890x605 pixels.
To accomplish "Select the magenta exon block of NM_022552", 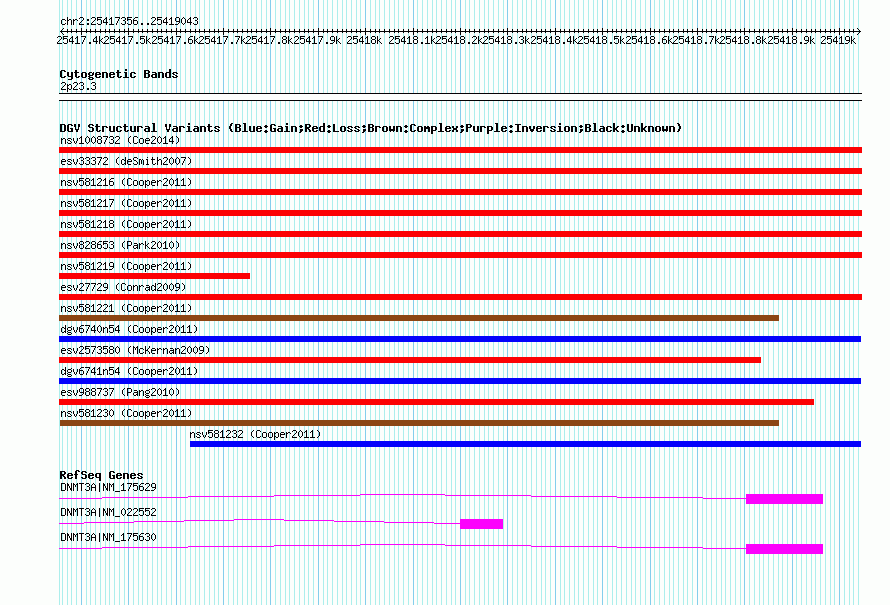I will (x=481, y=524).
